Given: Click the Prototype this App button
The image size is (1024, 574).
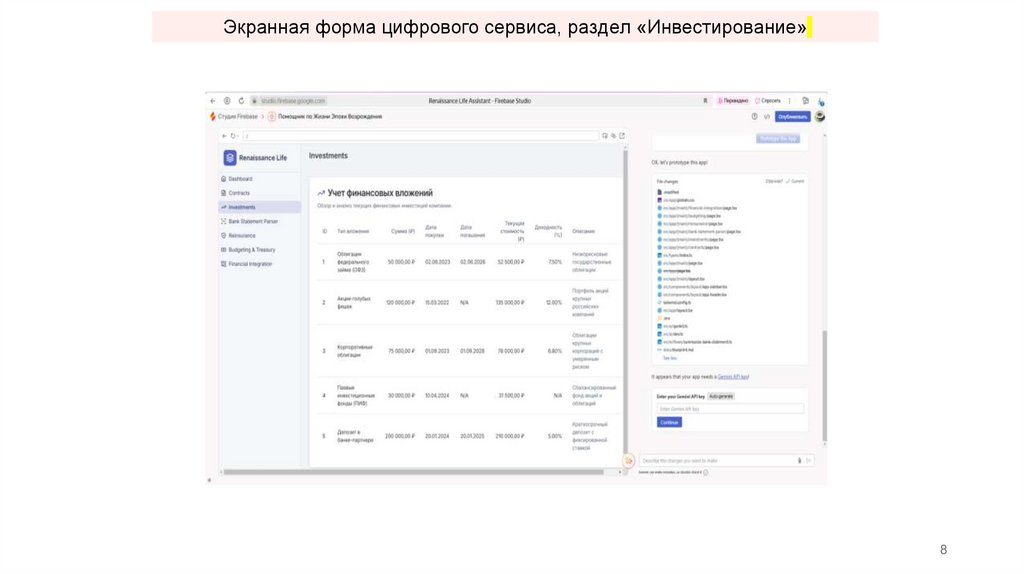Looking at the screenshot, I should pos(778,139).
